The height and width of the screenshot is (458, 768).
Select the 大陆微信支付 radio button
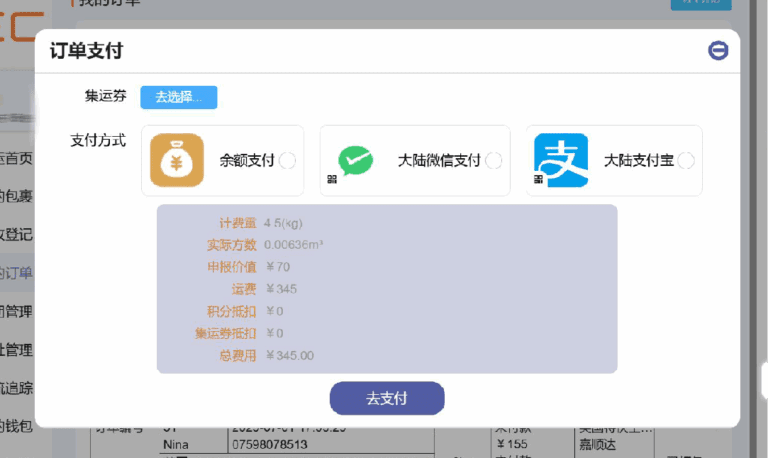pyautogui.click(x=494, y=160)
